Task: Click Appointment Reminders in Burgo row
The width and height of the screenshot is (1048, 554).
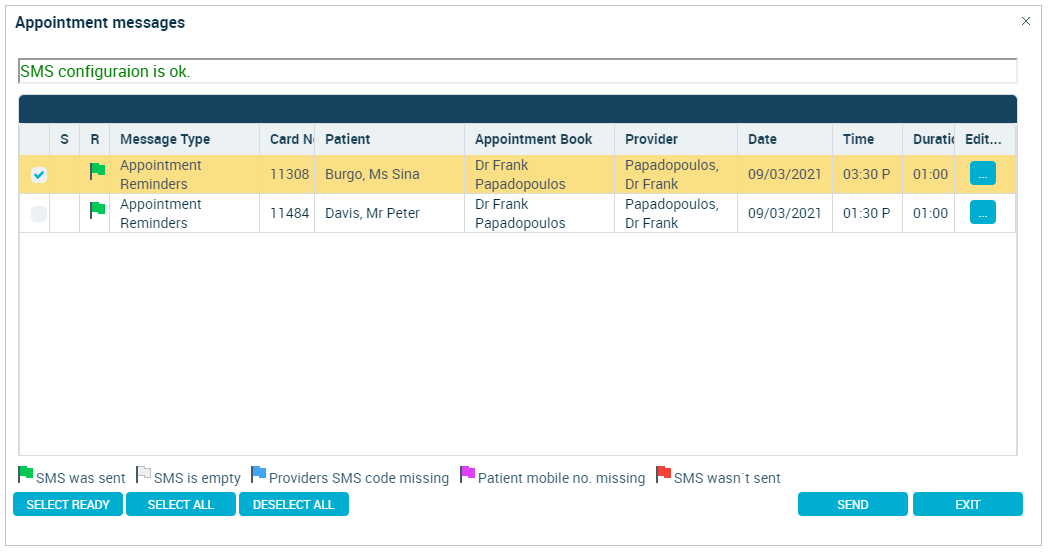Action: point(184,174)
